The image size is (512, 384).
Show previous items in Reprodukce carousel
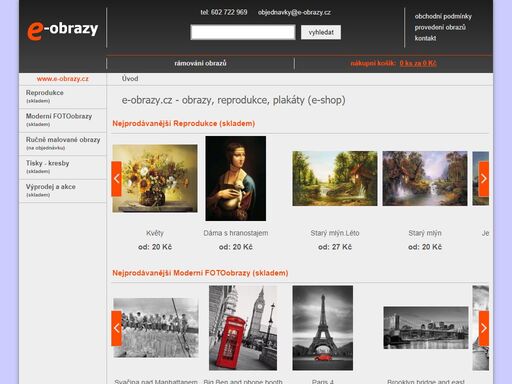tap(116, 179)
